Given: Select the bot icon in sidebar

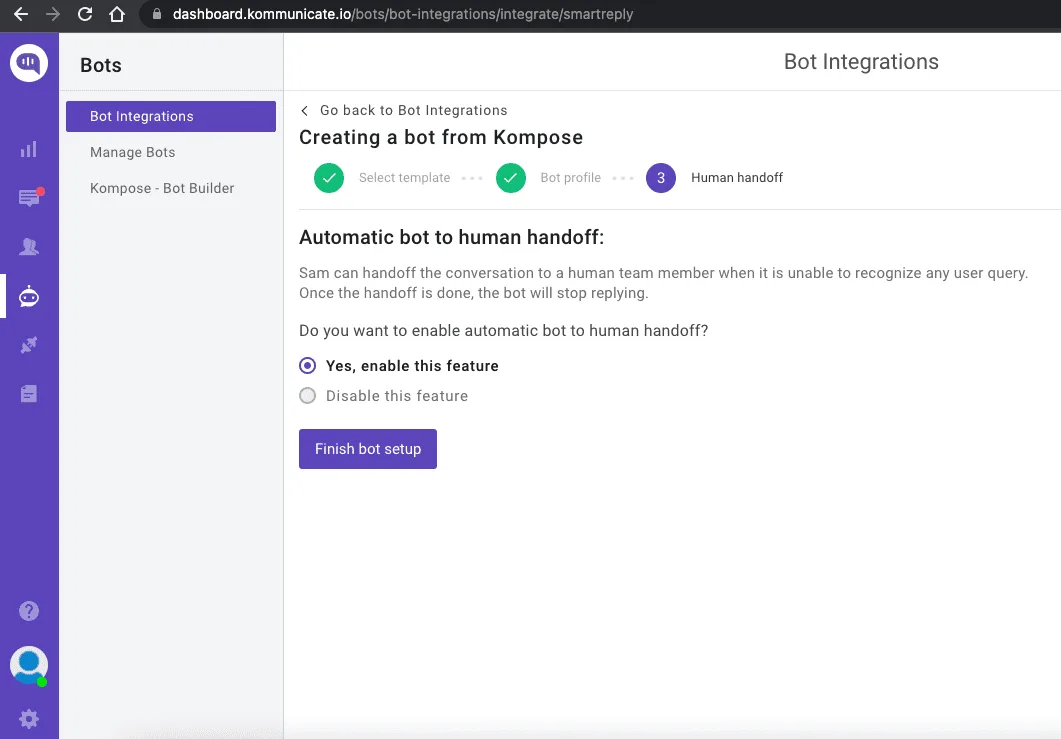Looking at the screenshot, I should coord(28,296).
